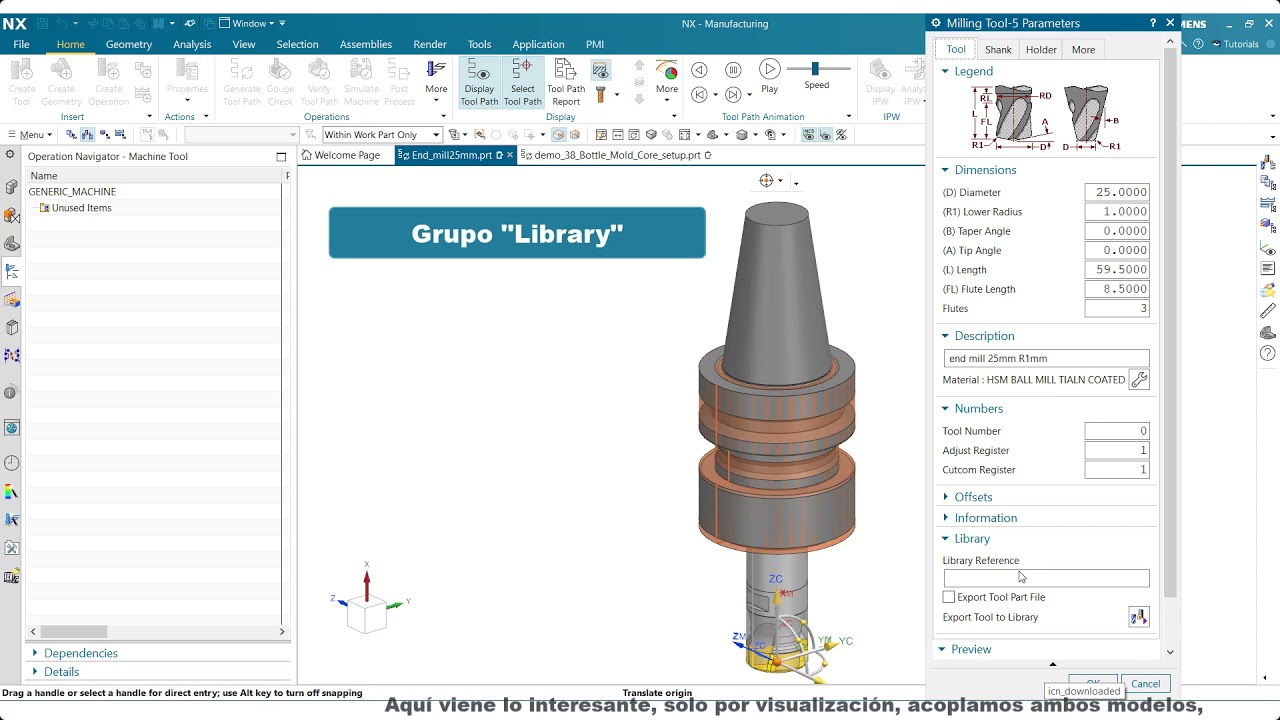Expand the Information section
The height and width of the screenshot is (720, 1280).
(945, 518)
